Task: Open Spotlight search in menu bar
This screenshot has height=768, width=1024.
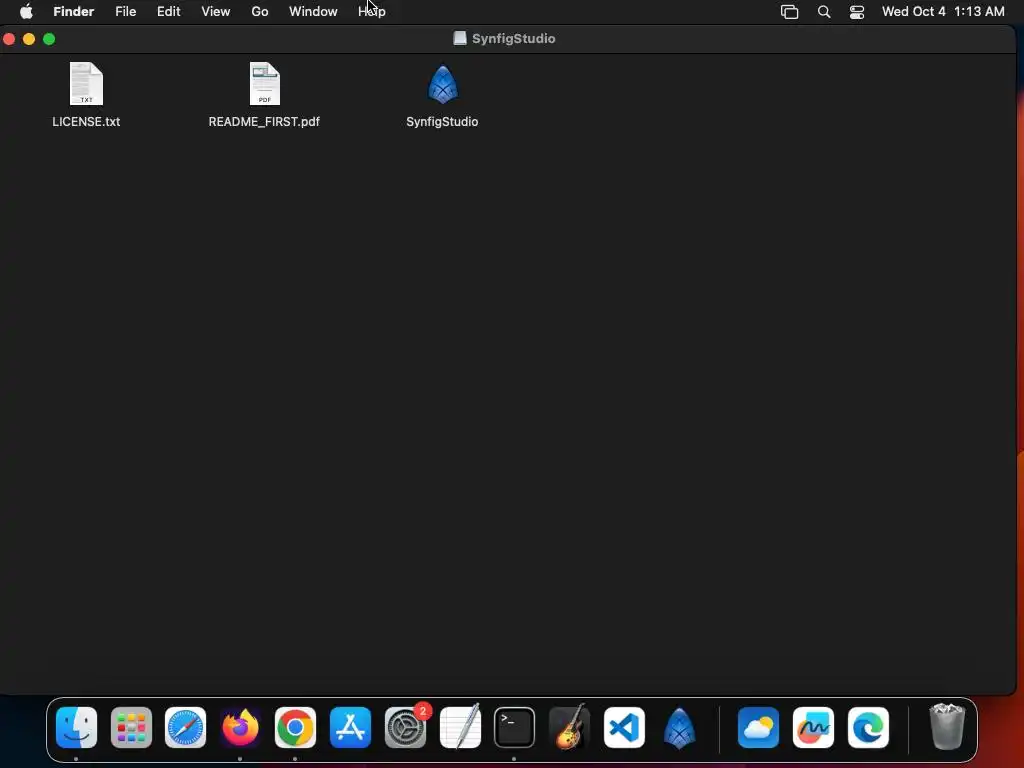Action: click(824, 12)
